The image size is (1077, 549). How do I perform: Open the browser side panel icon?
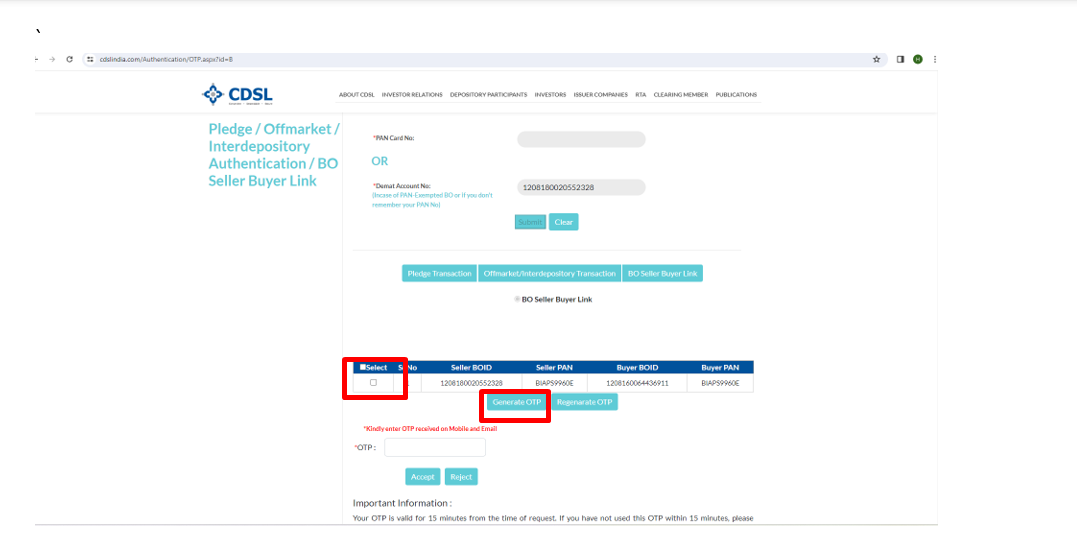point(900,59)
